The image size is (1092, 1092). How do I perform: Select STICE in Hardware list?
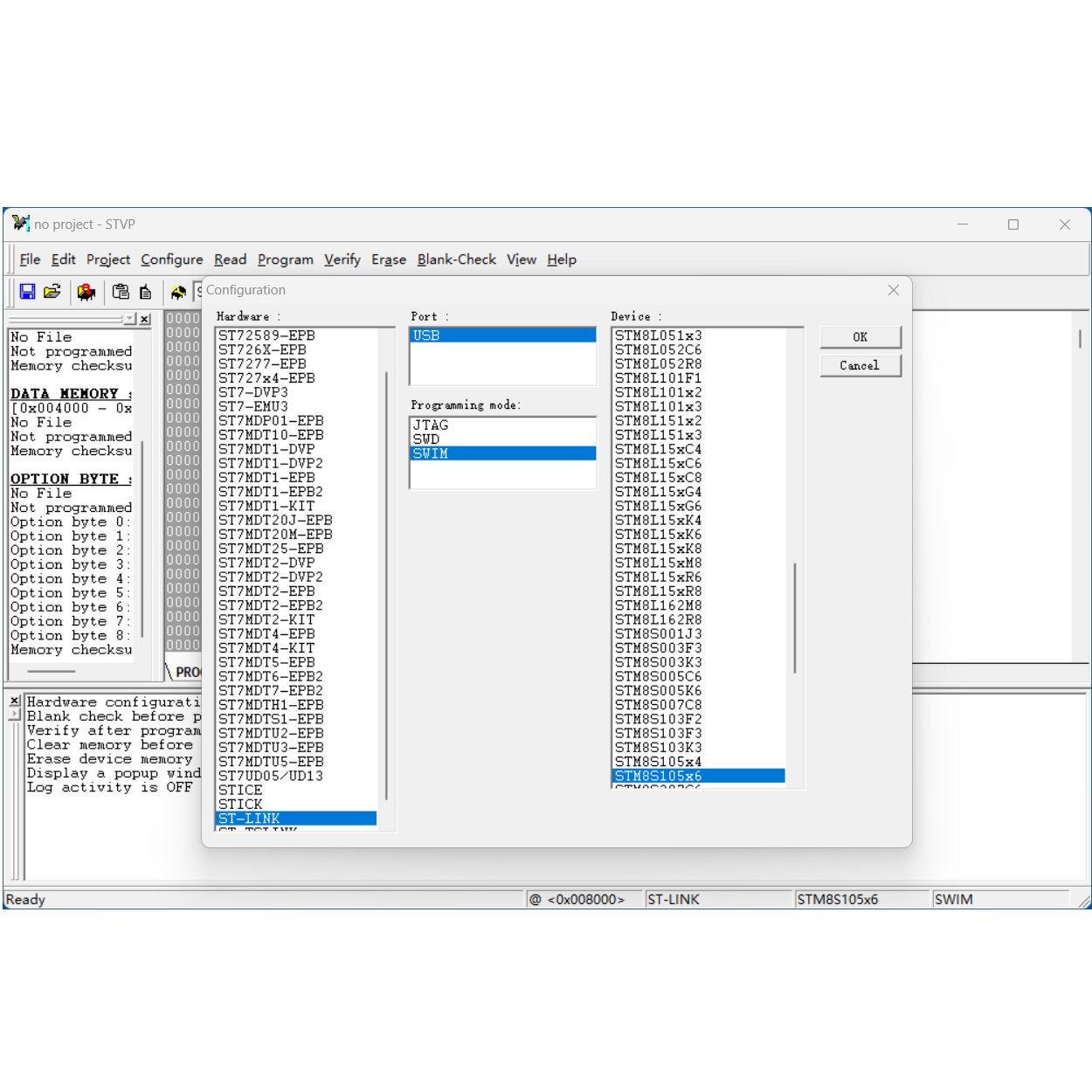tap(296, 790)
